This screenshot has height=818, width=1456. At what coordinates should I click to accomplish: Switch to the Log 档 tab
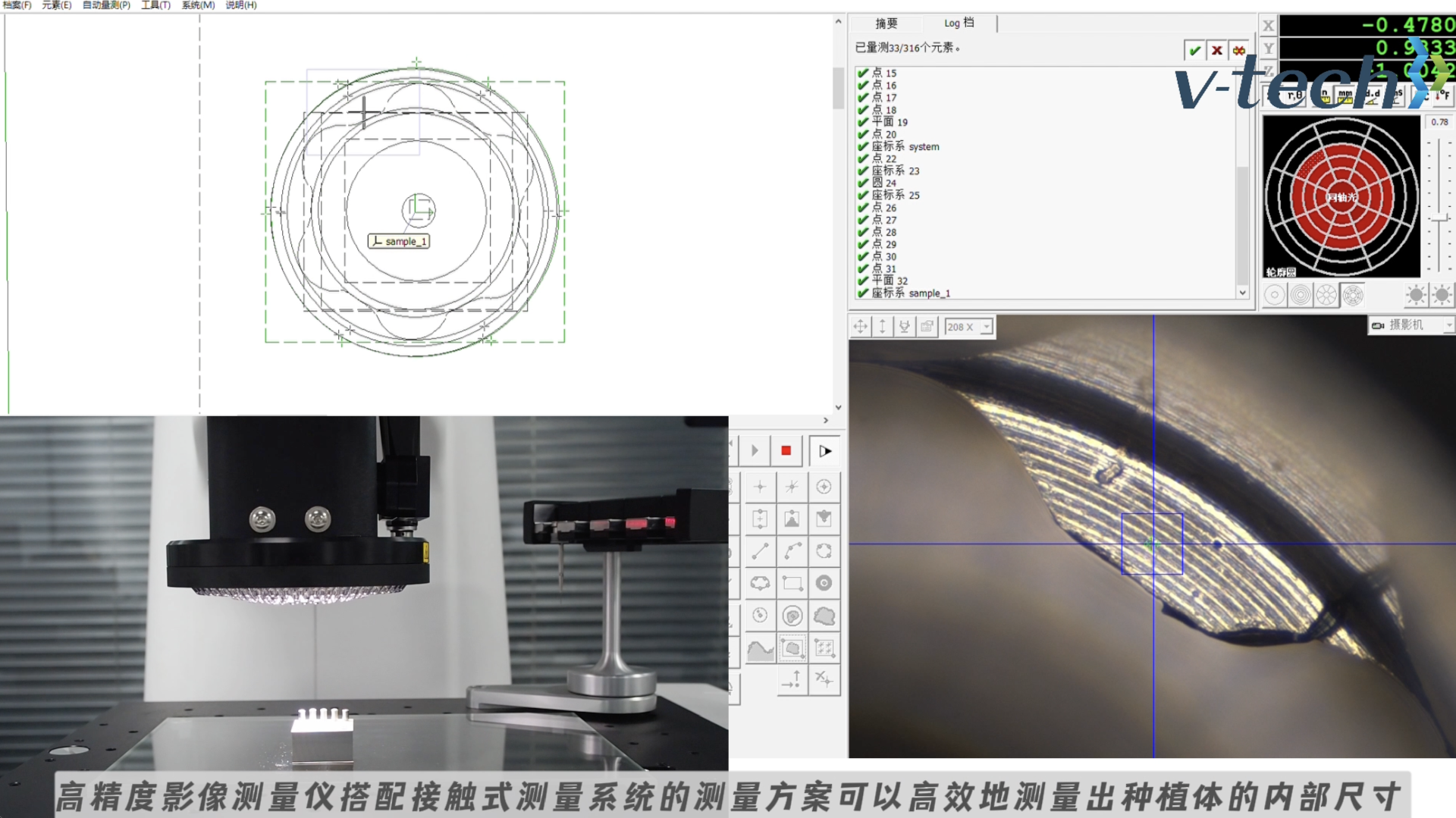click(959, 24)
